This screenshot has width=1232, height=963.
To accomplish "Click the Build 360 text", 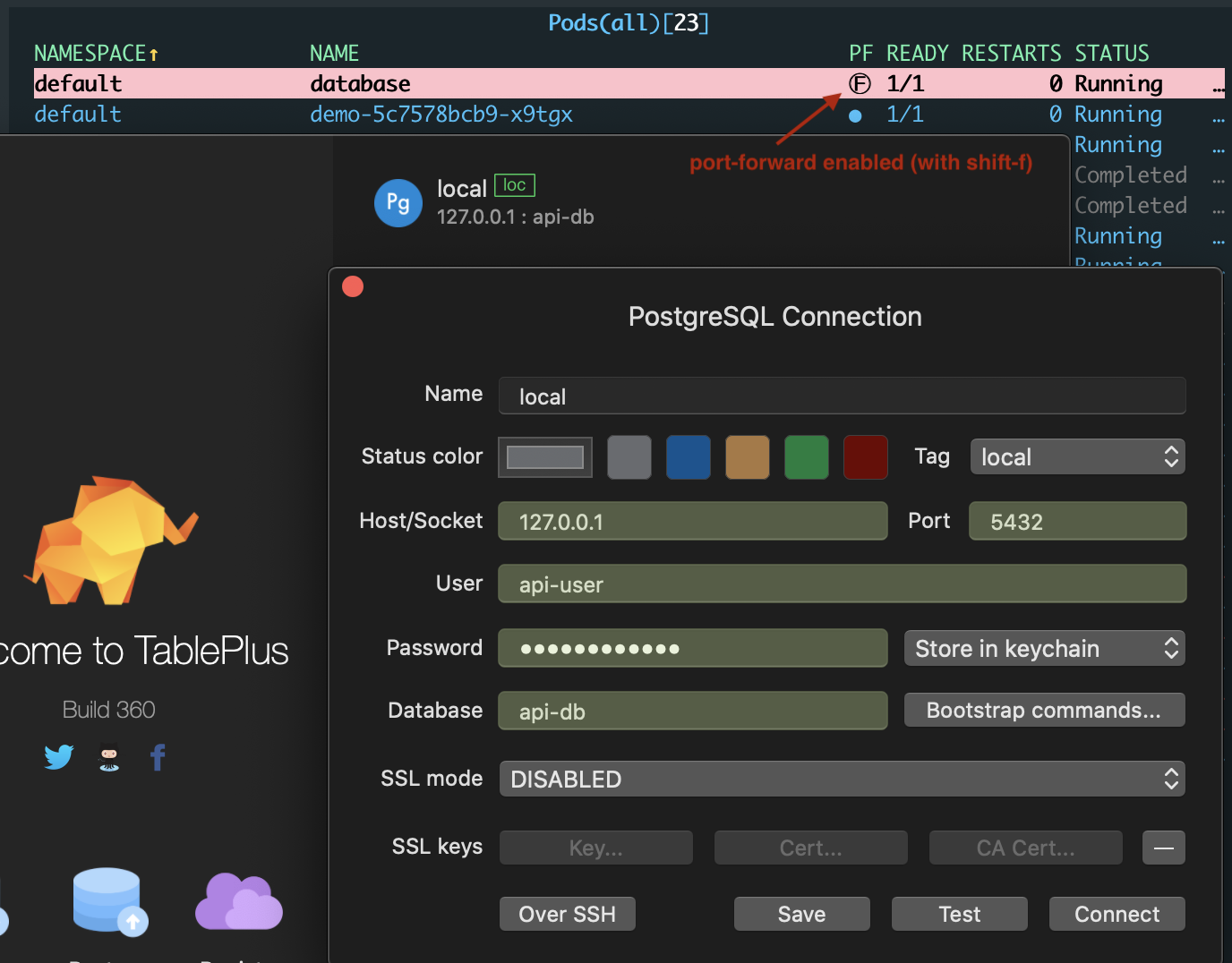I will (109, 710).
